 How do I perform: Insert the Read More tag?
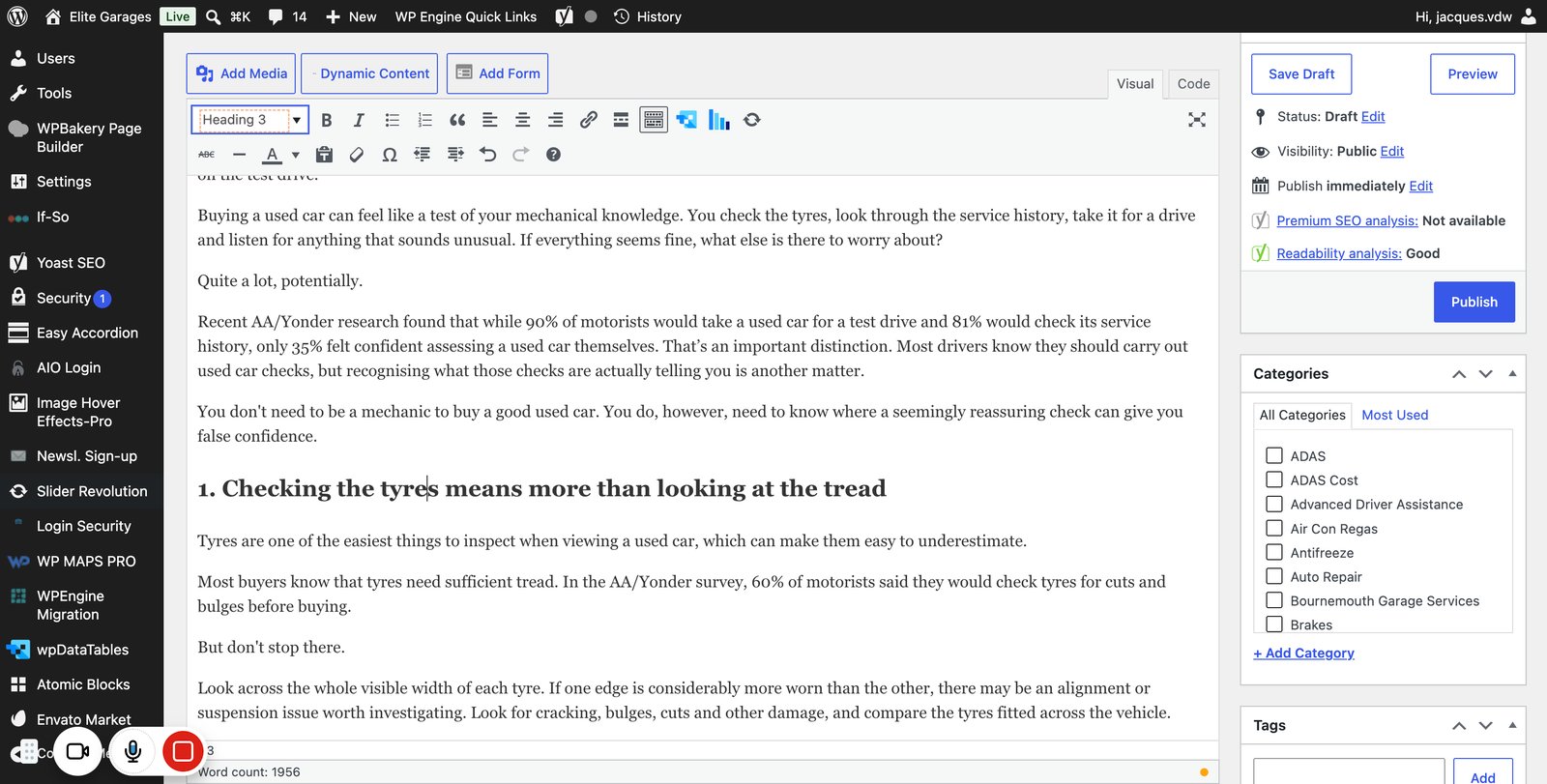click(621, 120)
